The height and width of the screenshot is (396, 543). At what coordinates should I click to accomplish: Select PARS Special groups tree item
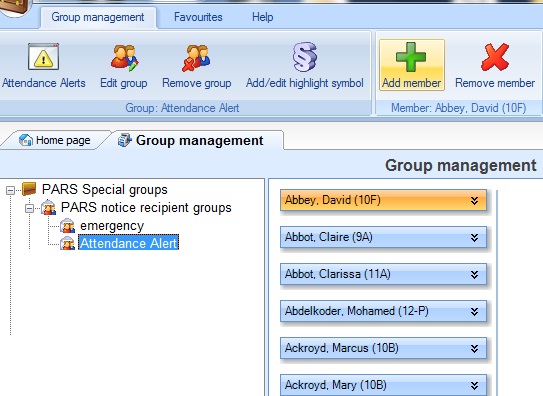[105, 190]
